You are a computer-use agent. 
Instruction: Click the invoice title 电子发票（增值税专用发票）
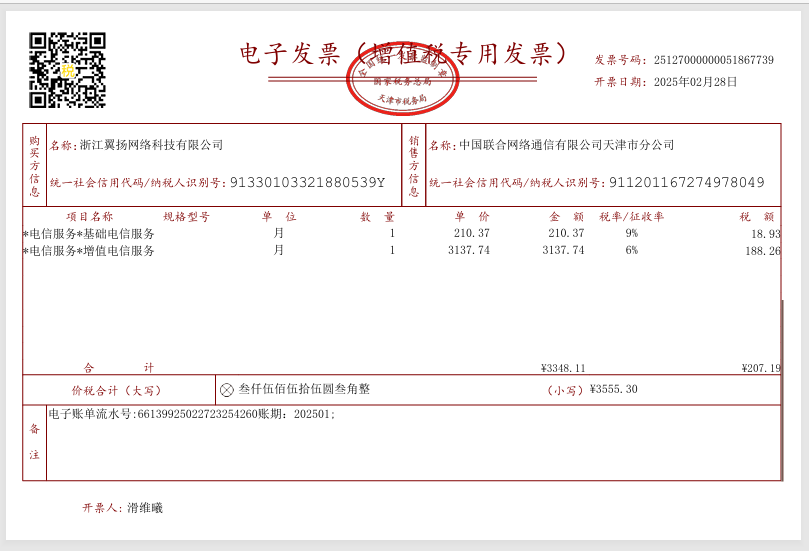(404, 54)
